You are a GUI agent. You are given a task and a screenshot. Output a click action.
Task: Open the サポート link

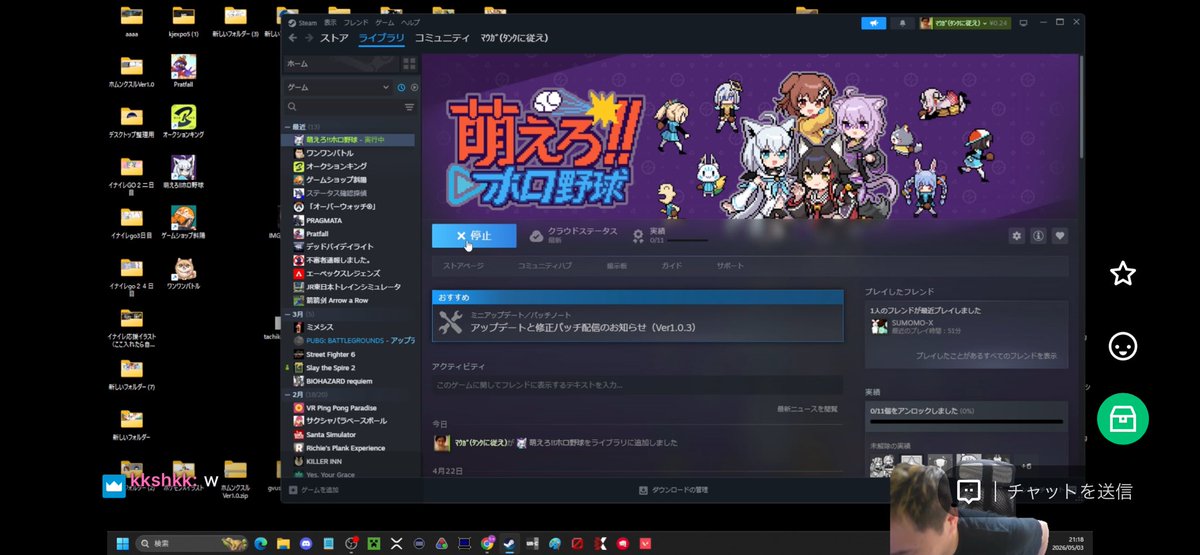(730, 266)
